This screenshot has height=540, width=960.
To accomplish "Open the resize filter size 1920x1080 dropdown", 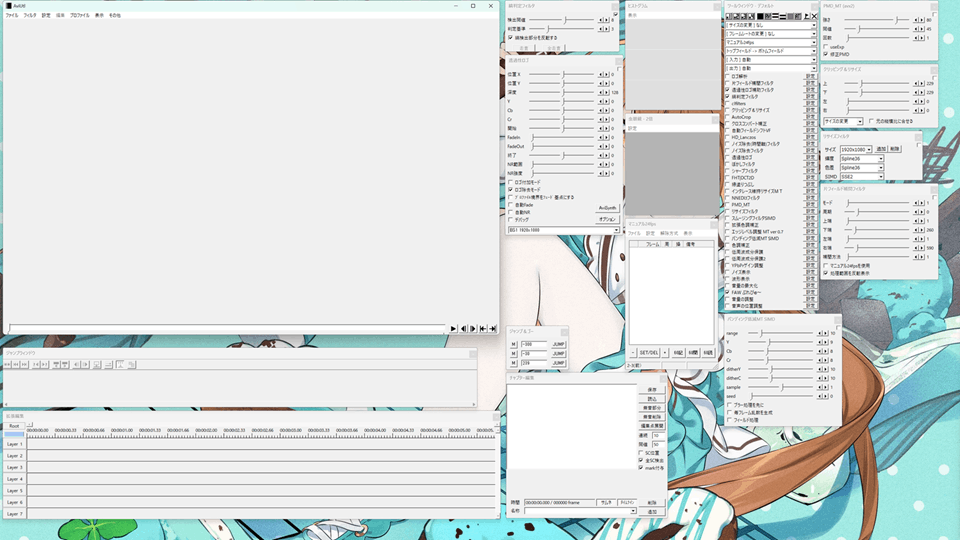I will click(856, 149).
